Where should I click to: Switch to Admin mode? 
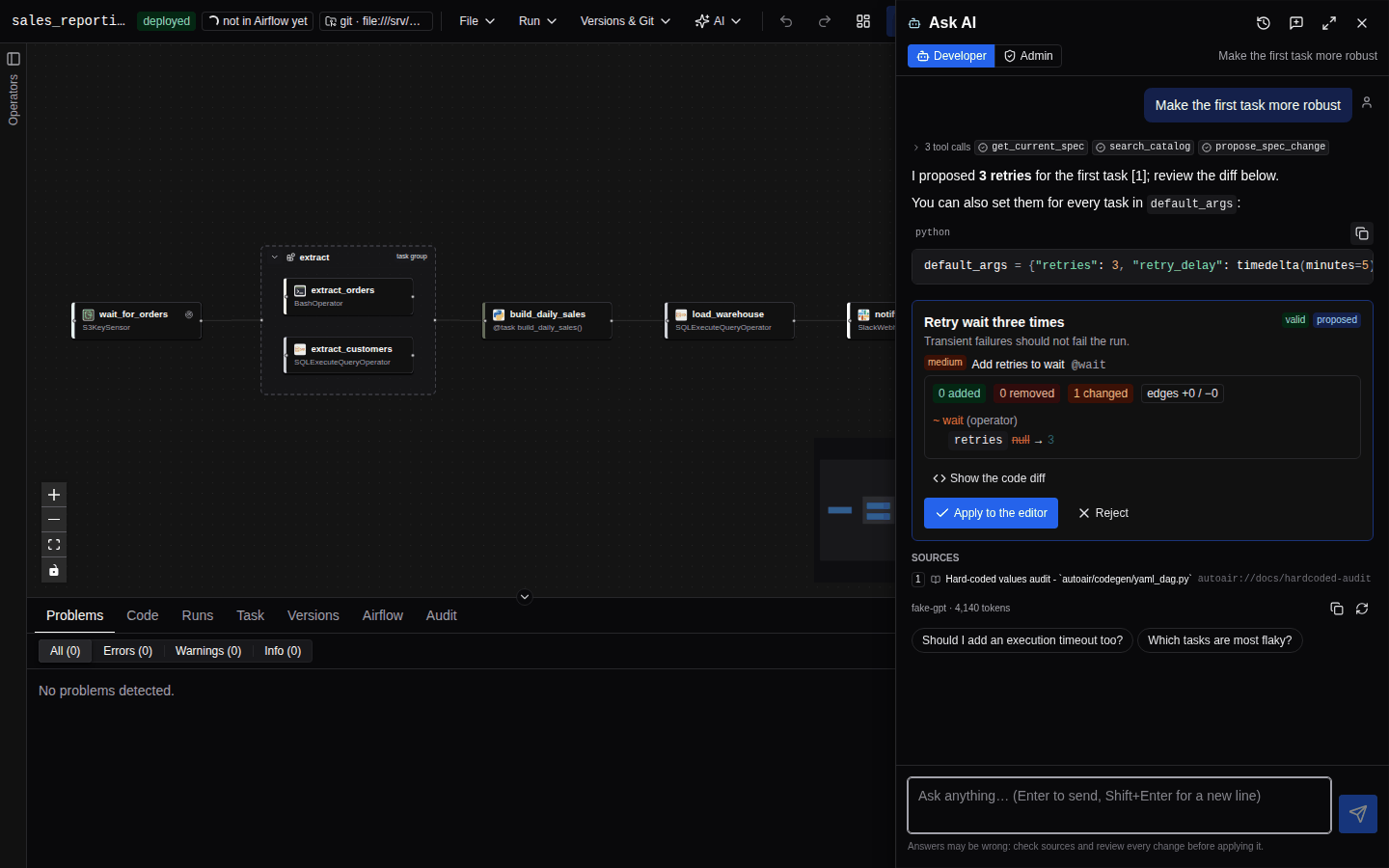tap(1028, 56)
